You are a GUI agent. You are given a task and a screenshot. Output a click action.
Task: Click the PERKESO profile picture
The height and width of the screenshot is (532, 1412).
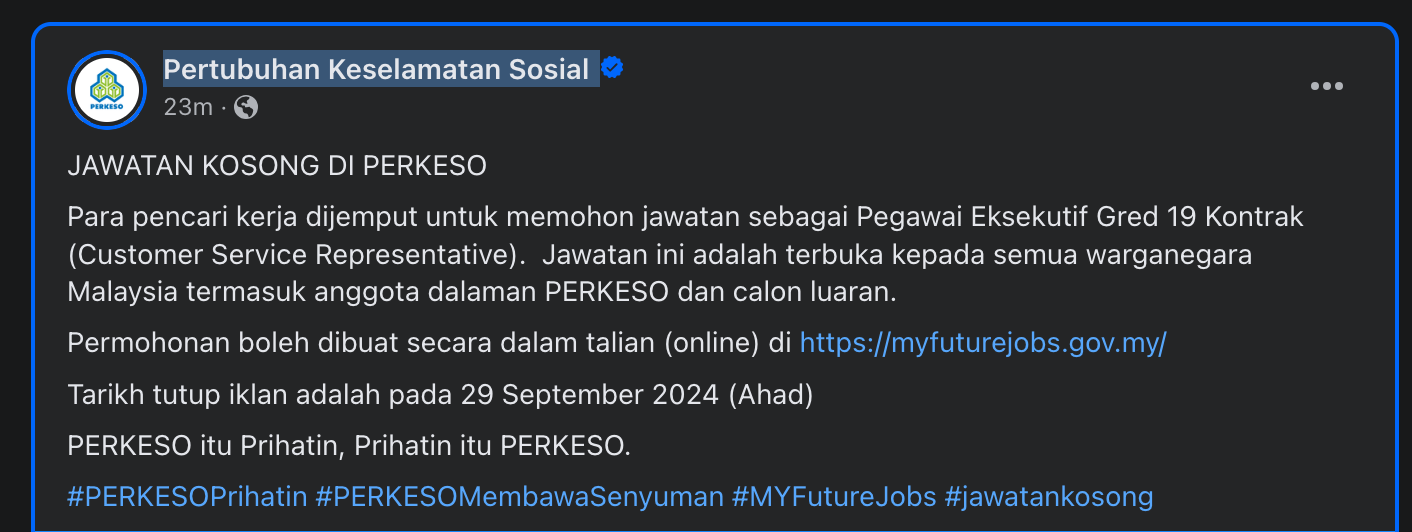tap(107, 90)
